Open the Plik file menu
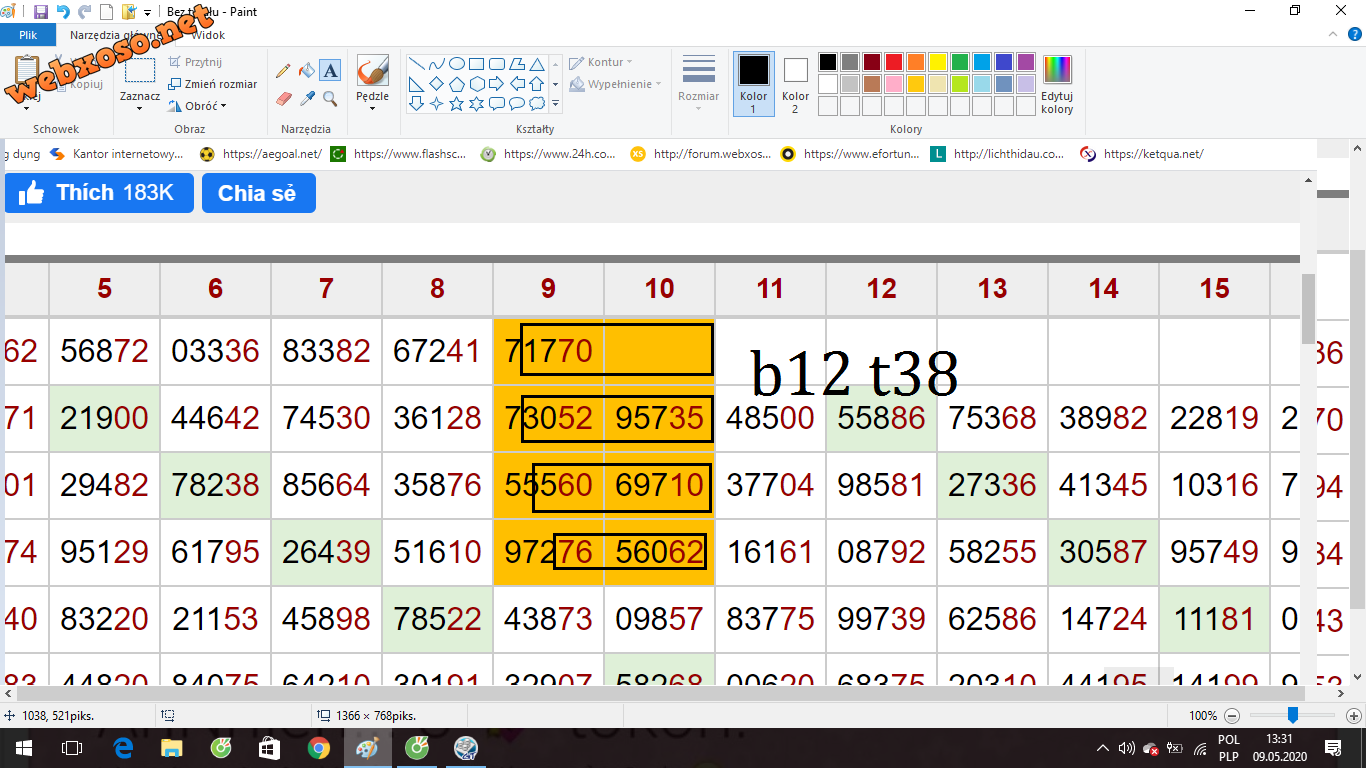 coord(28,35)
